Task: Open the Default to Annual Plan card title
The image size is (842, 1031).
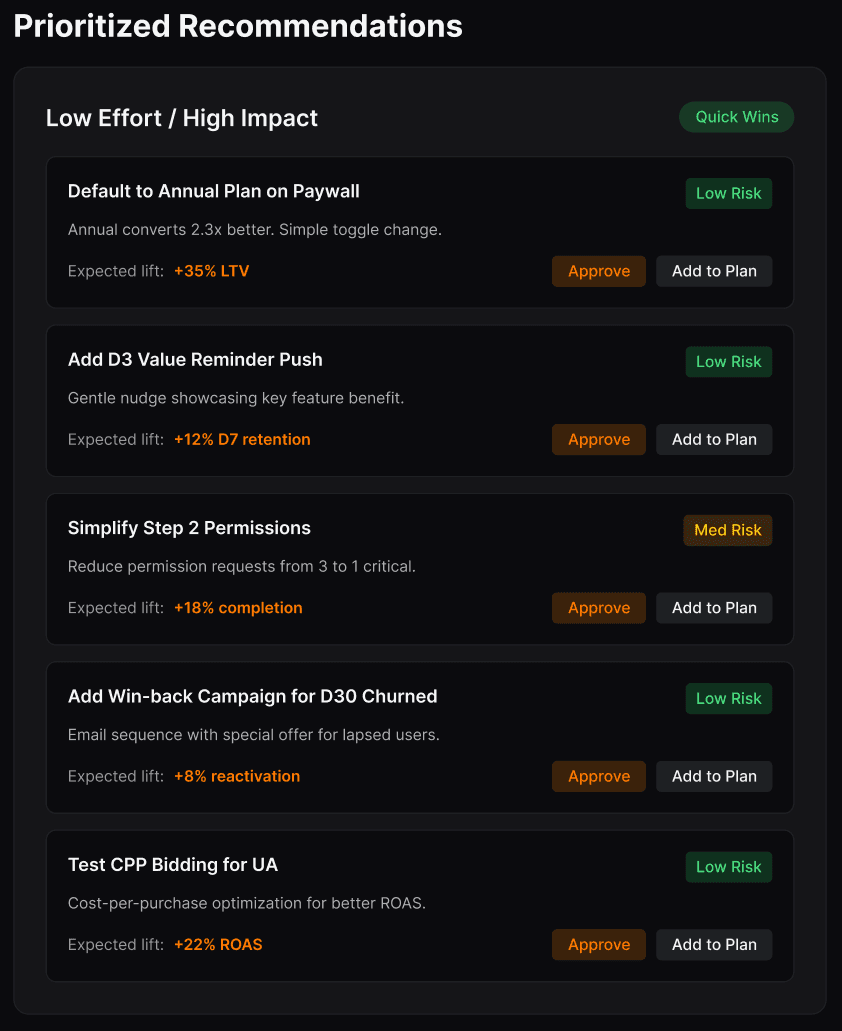Action: (x=213, y=191)
